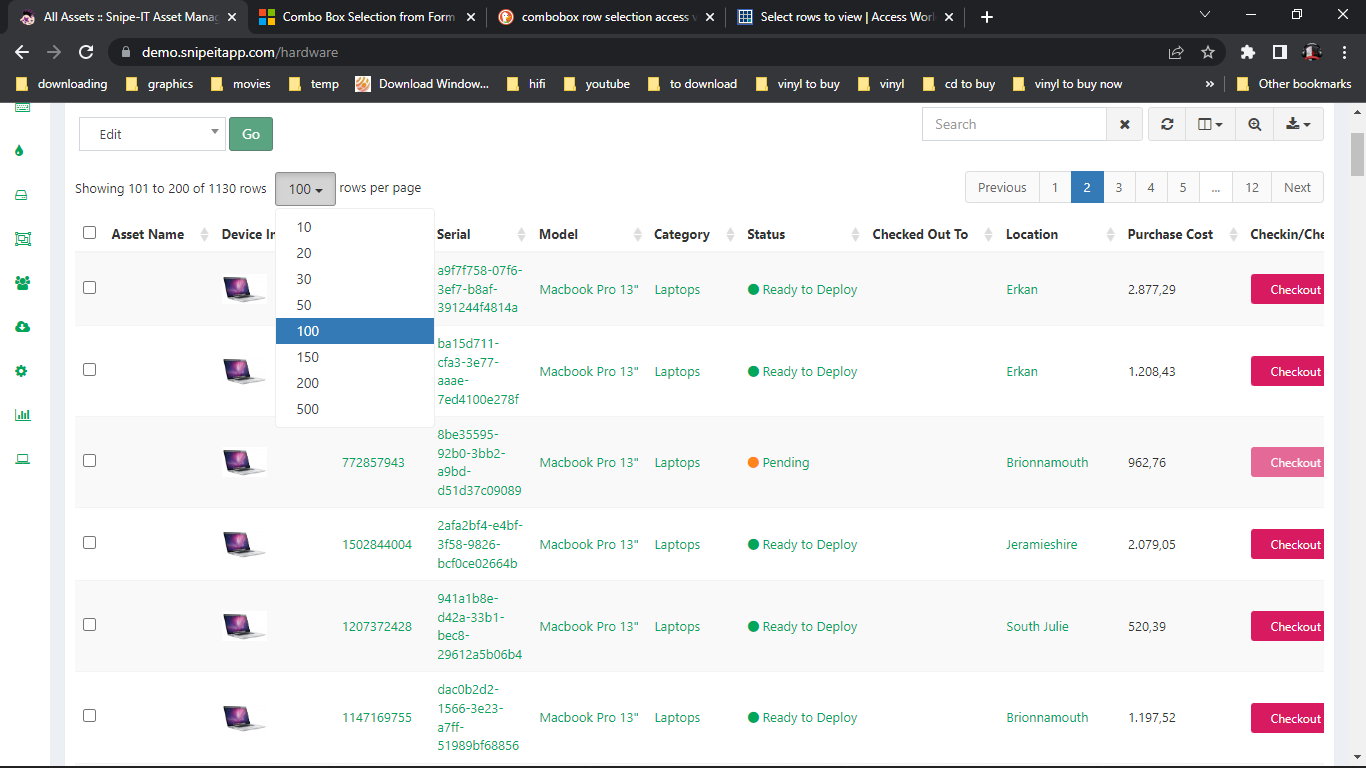Choose 50 rows per page
This screenshot has height=768, width=1366.
pyautogui.click(x=355, y=305)
